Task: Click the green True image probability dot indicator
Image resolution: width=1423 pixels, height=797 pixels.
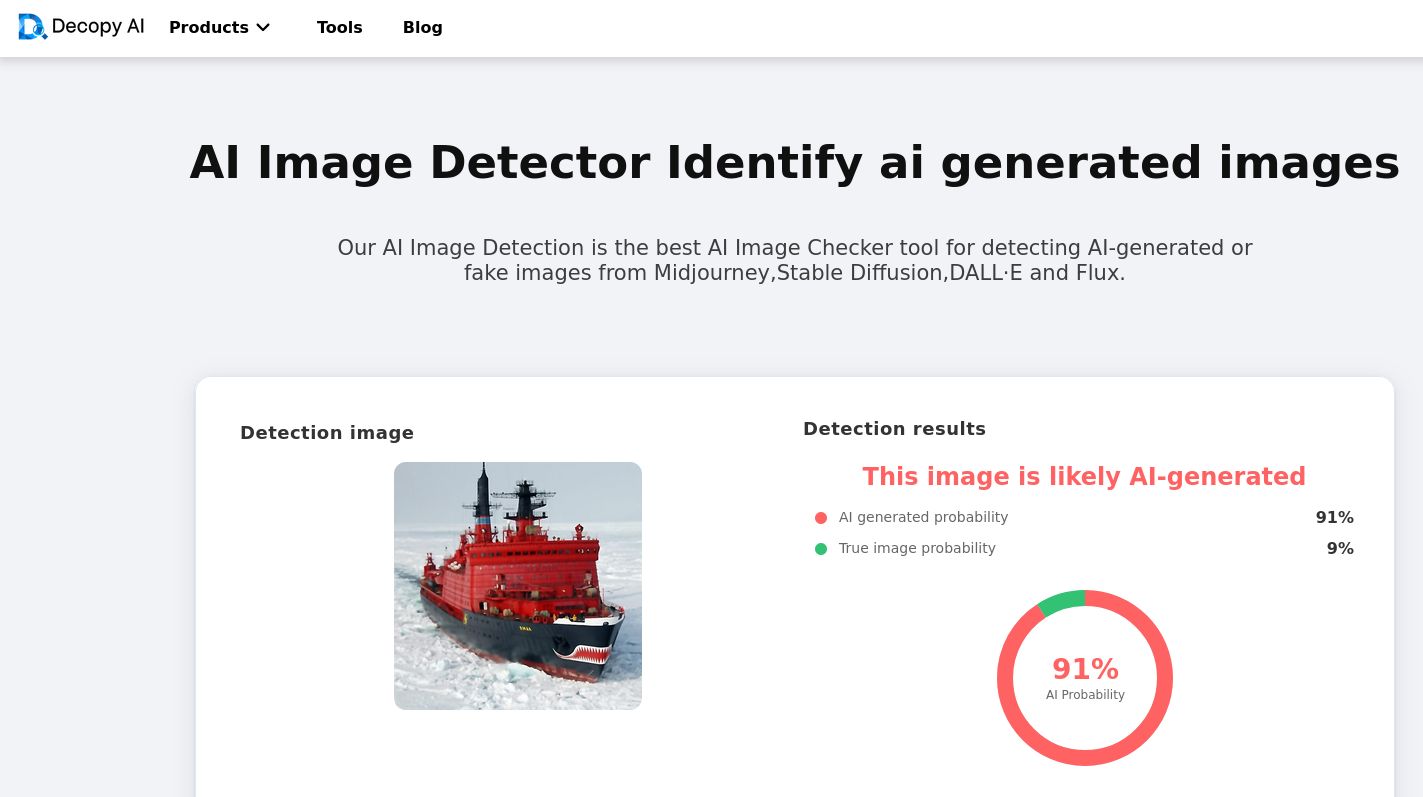Action: [820, 548]
